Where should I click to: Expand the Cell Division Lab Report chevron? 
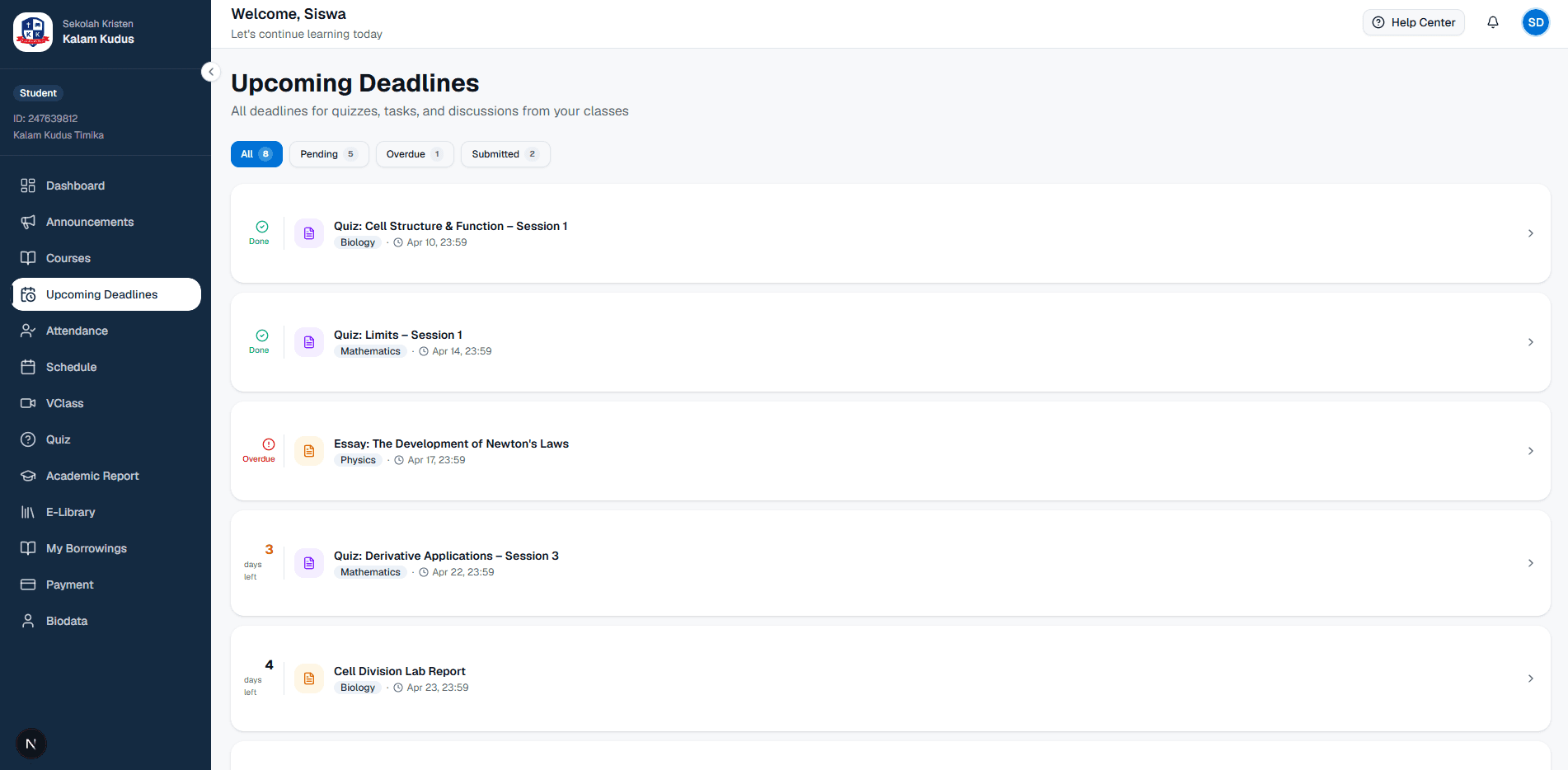[x=1531, y=678]
